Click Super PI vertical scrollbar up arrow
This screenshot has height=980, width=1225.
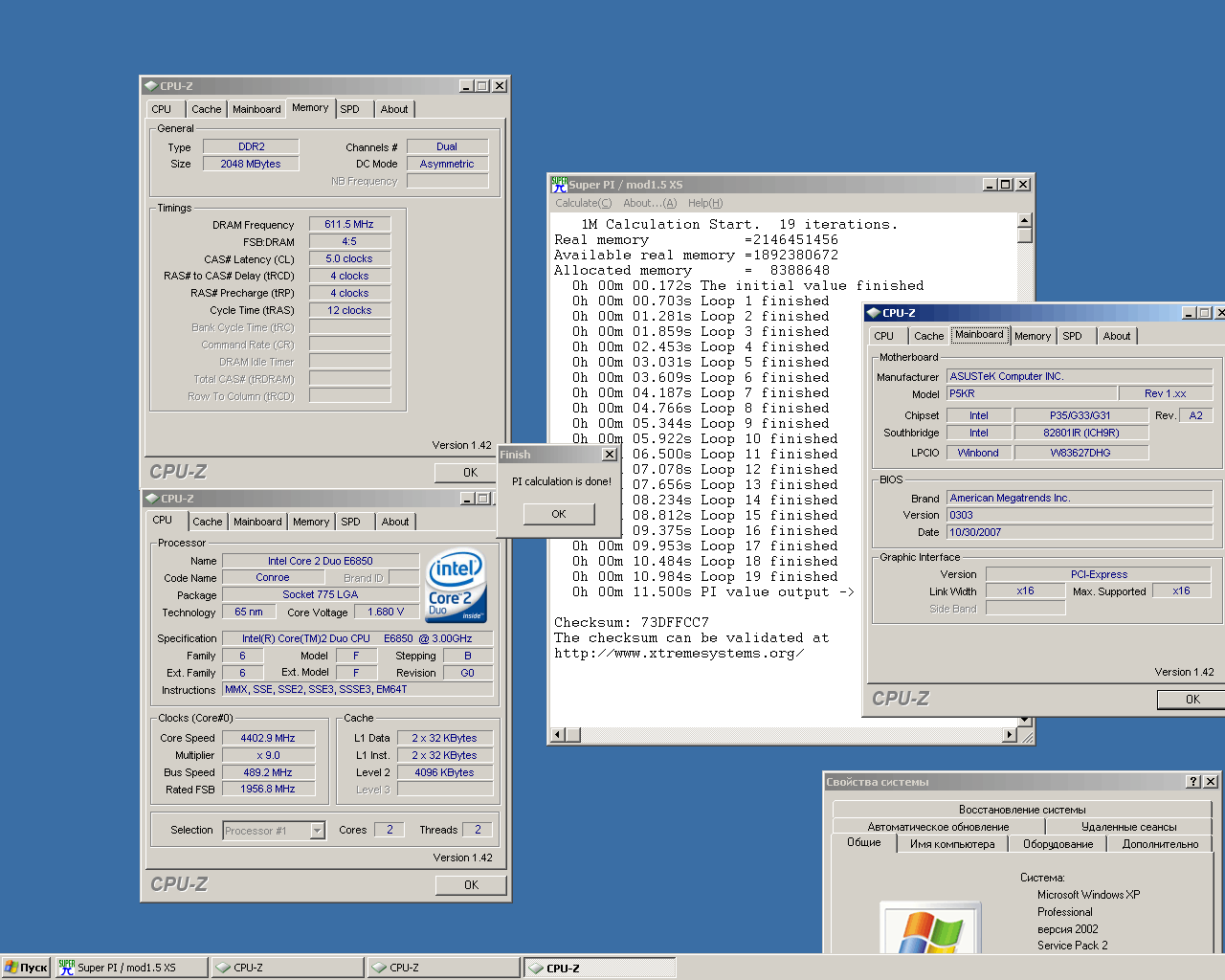point(1025,220)
